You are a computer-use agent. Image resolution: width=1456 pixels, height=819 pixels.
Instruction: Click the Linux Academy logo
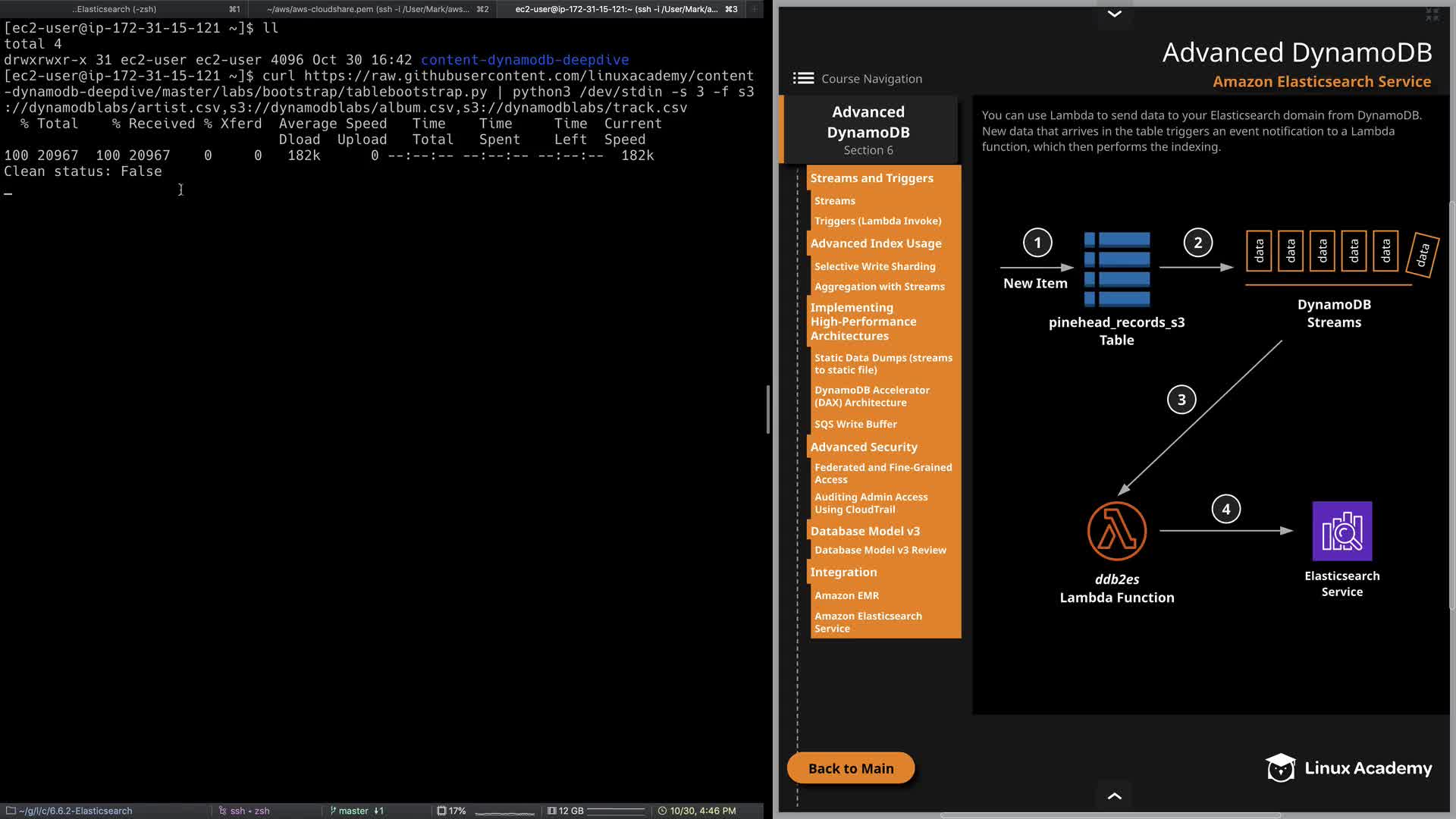coord(1348,768)
